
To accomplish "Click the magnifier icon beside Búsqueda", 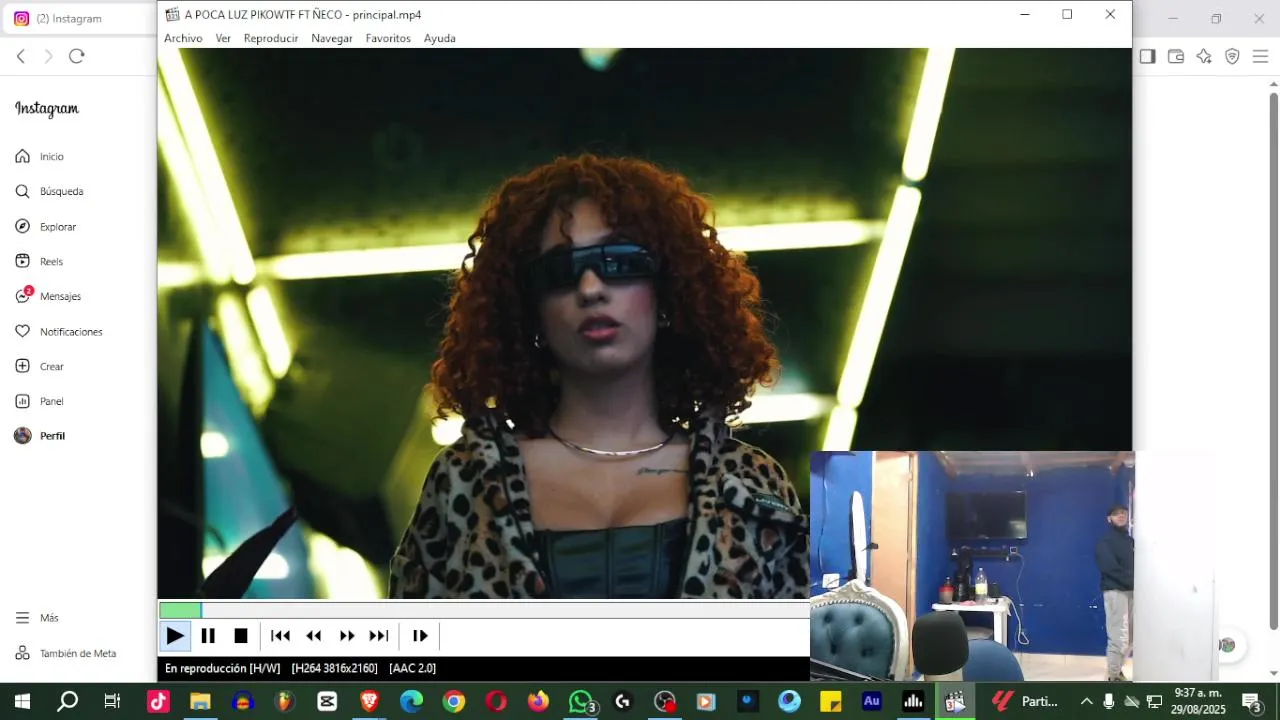I will pos(22,192).
